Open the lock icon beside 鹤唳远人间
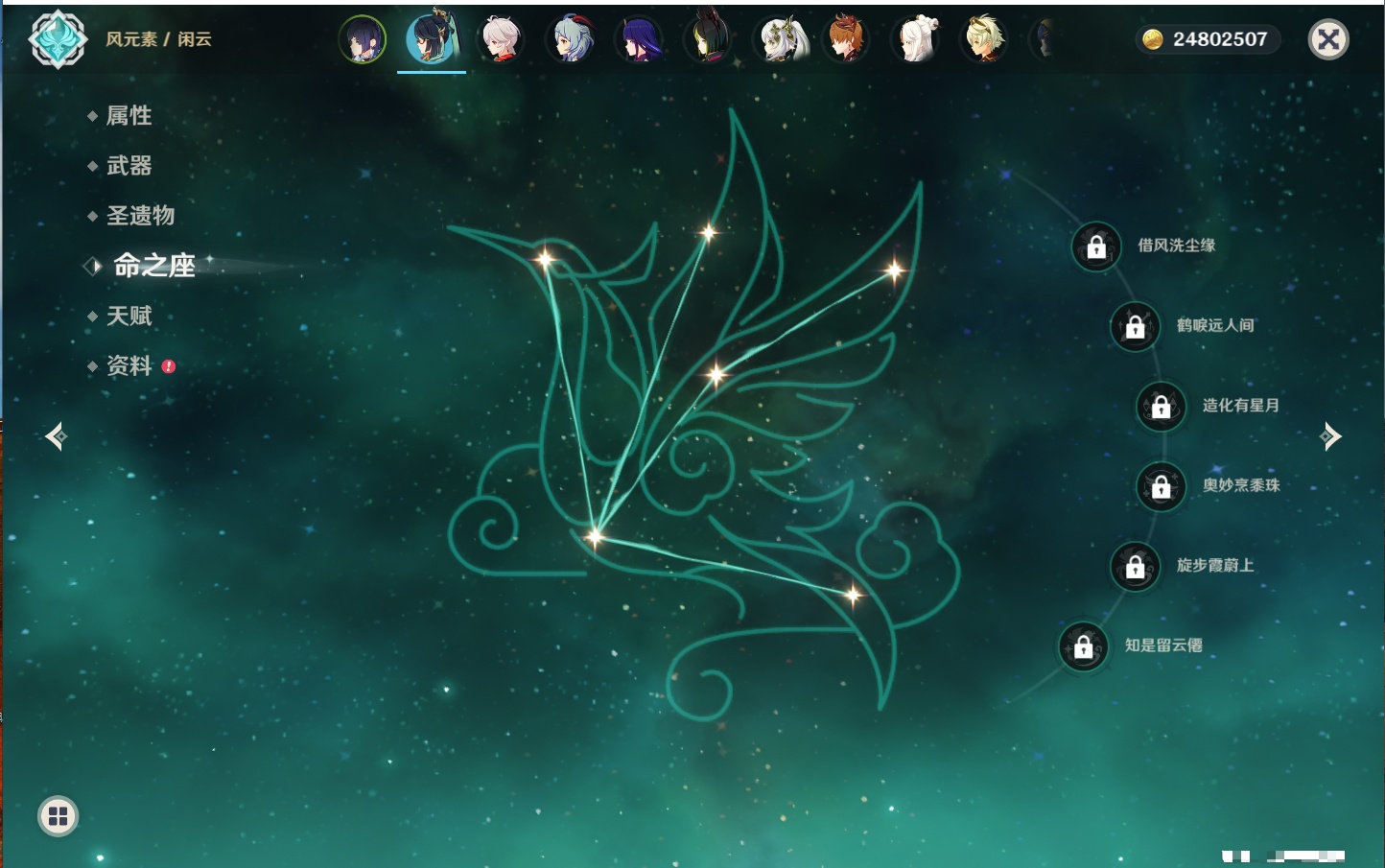This screenshot has width=1385, height=868. point(1136,326)
